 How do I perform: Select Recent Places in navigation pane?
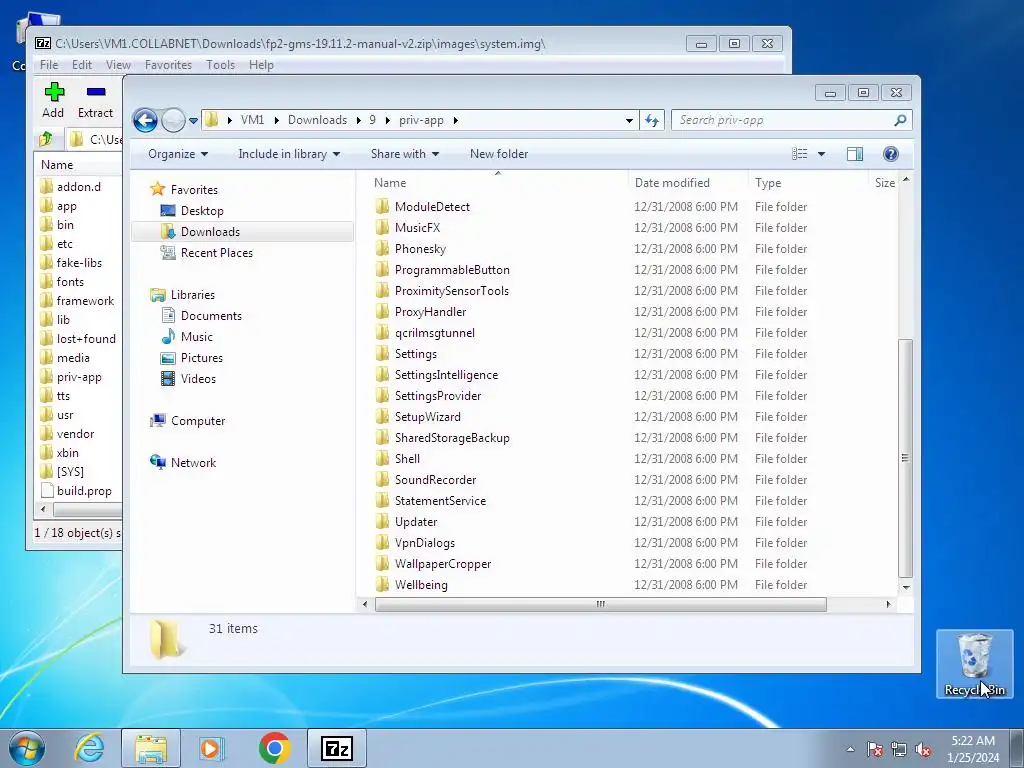(216, 253)
